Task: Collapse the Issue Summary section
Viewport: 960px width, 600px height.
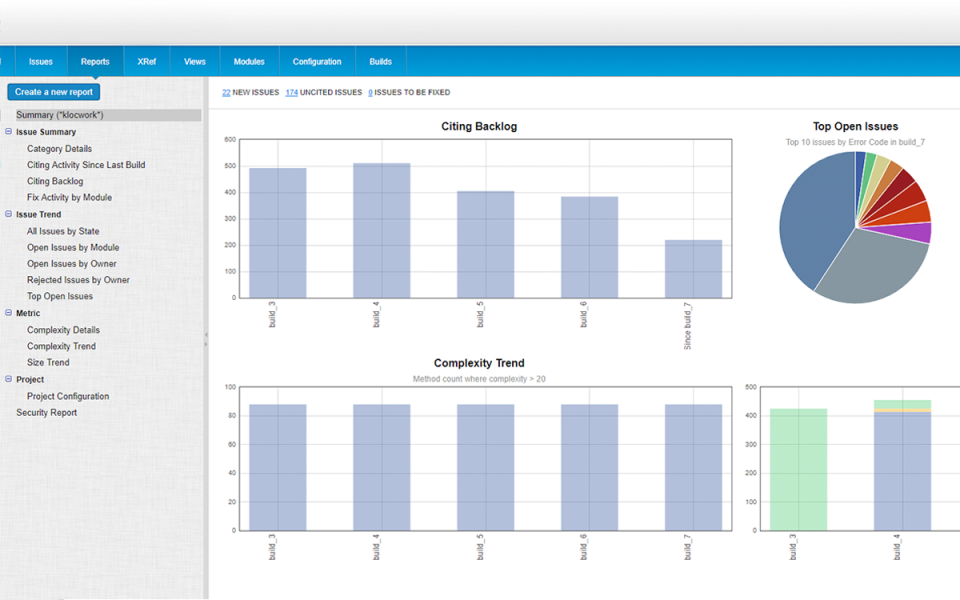Action: (x=9, y=131)
